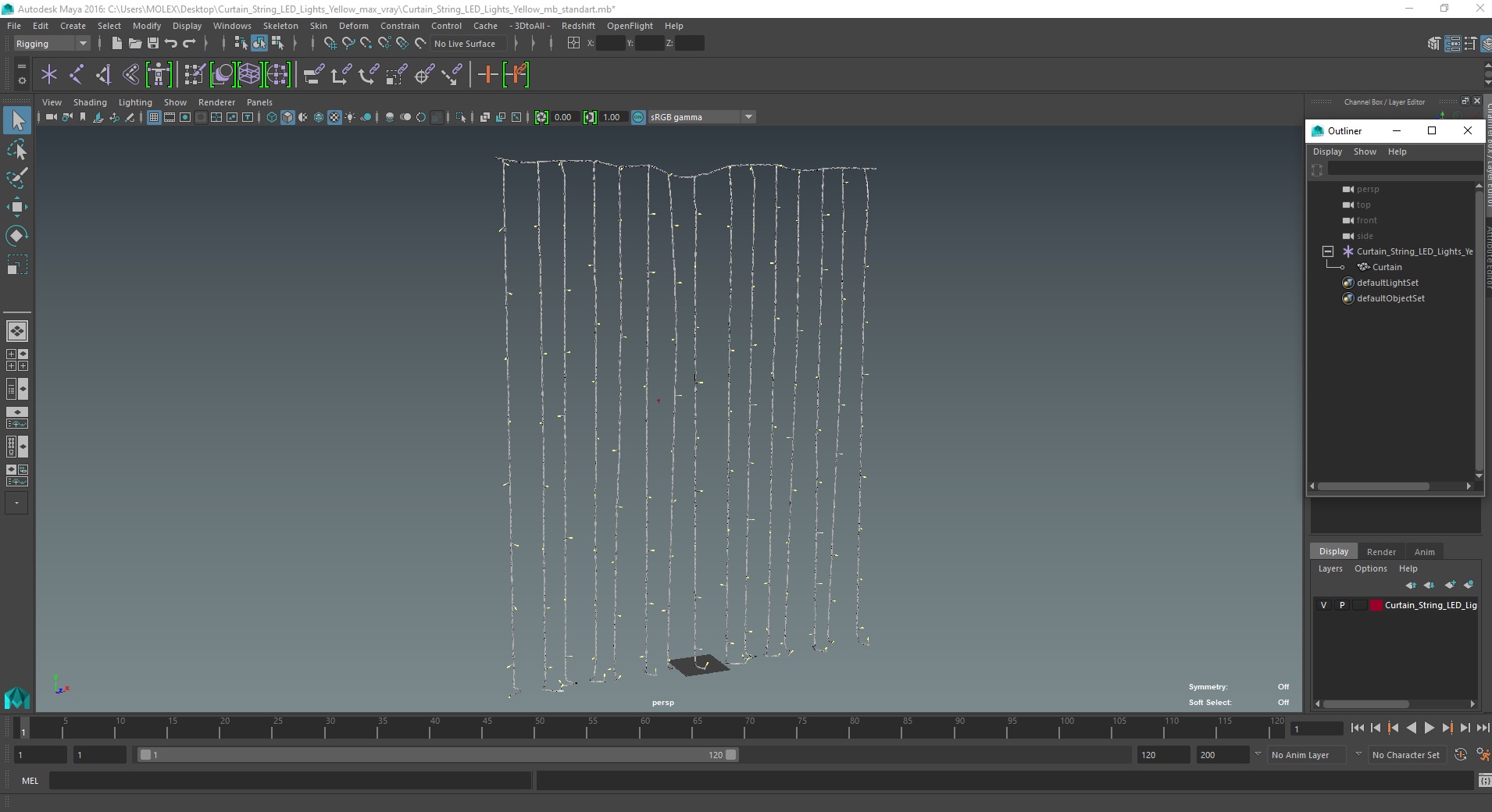This screenshot has width=1492, height=812.
Task: Click the time range slider bar
Action: 437,755
